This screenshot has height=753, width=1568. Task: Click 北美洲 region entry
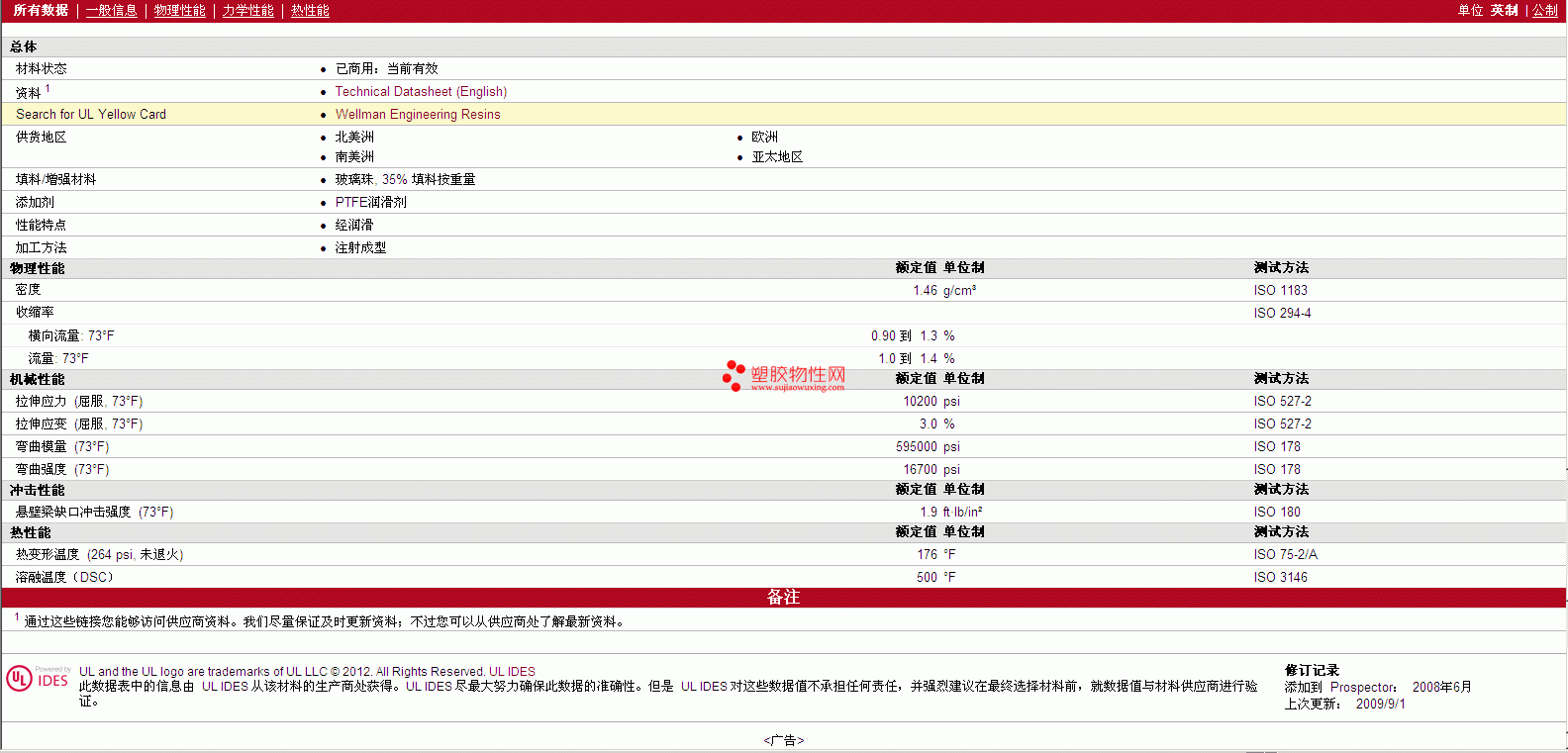(x=354, y=137)
